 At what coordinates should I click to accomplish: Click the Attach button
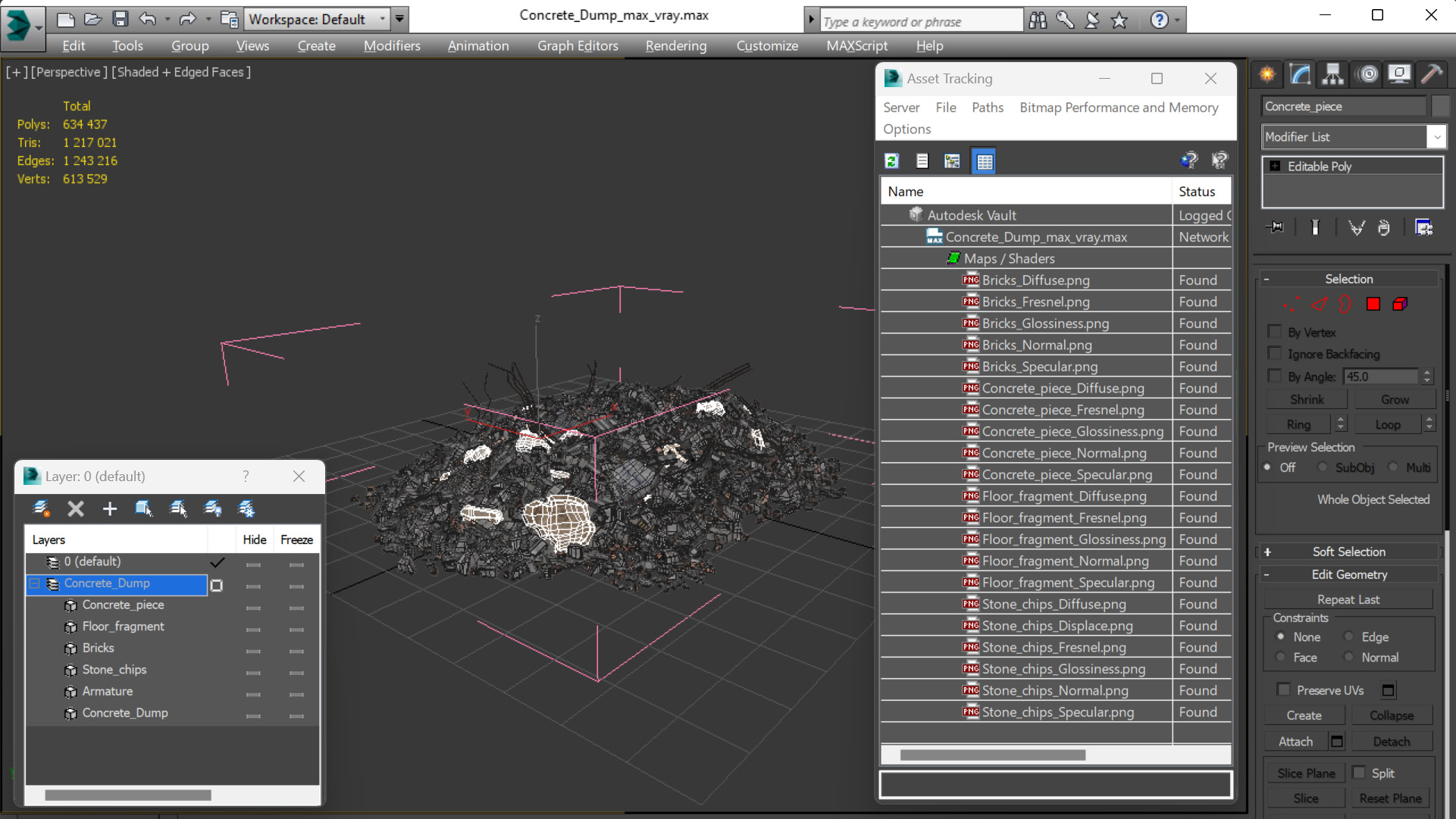[1295, 742]
